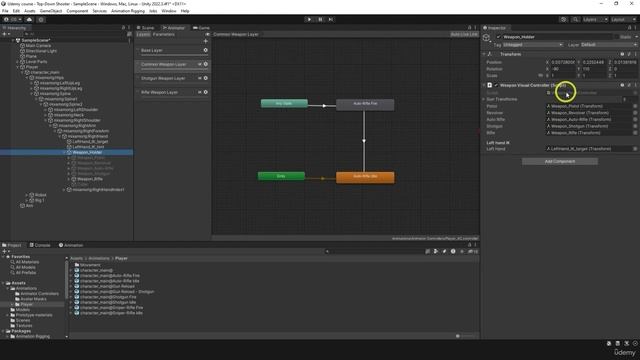Select the gray Auto-Rifle Fire state
Image resolution: width=640 pixels, height=360 pixels.
[365, 104]
